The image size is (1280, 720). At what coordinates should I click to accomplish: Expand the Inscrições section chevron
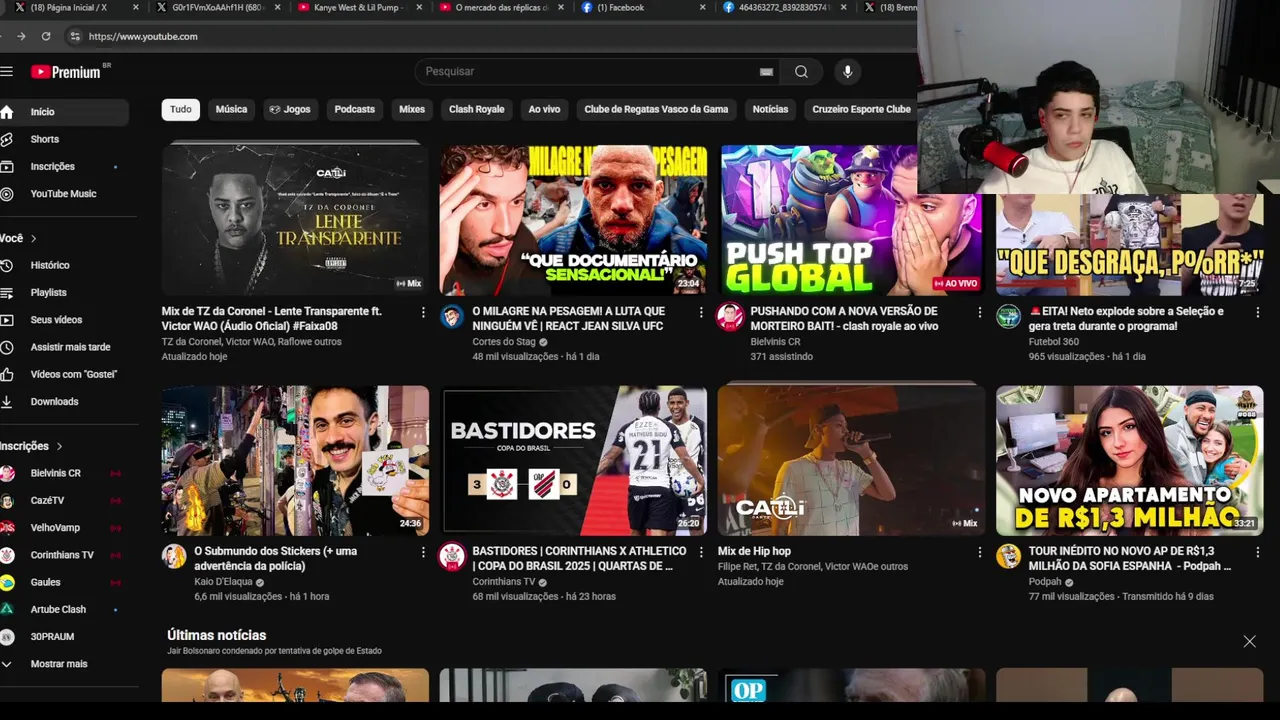coord(59,446)
